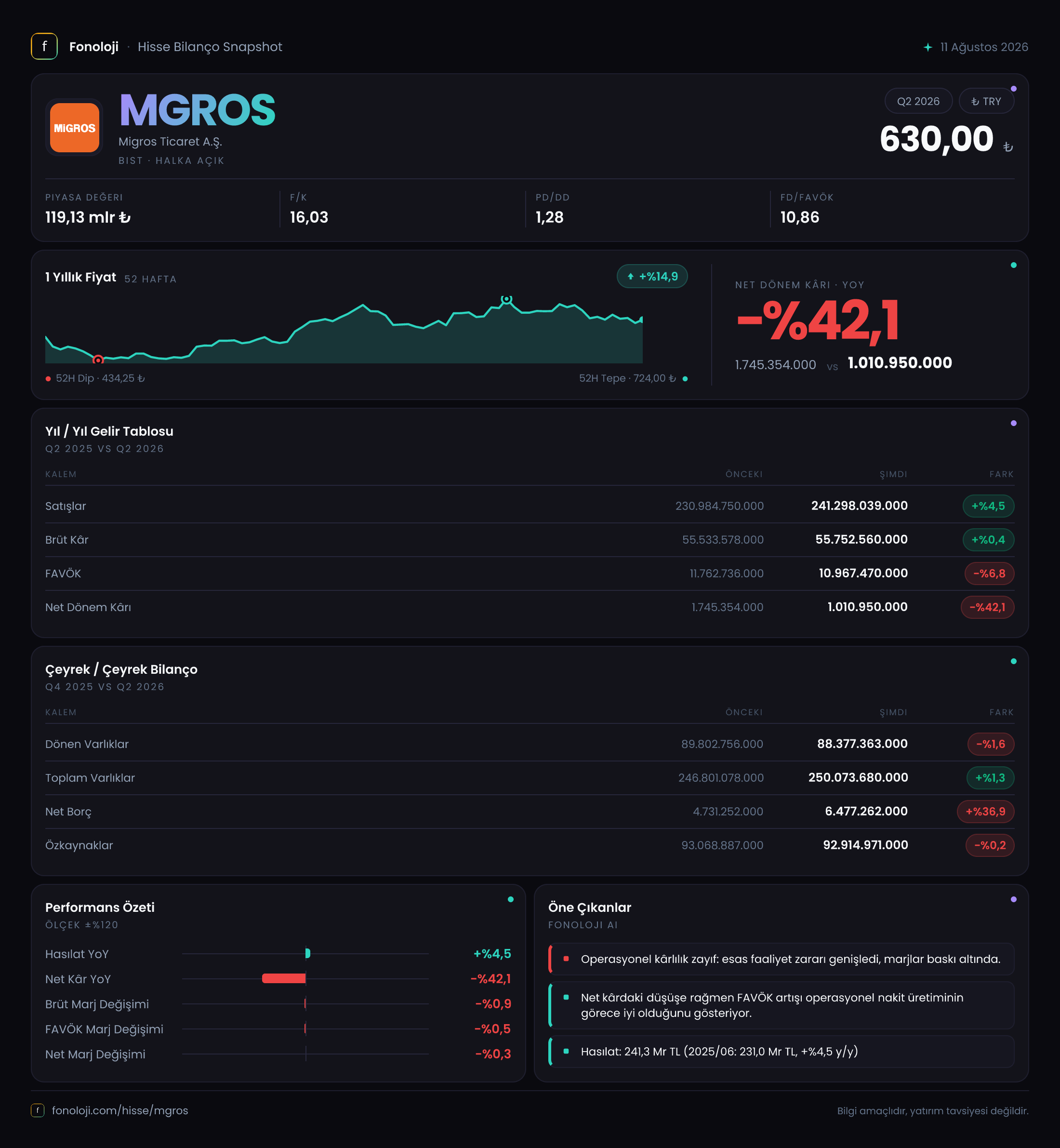Click the FAVÖK −%6,8 badge
This screenshot has width=1060, height=1148.
[990, 574]
